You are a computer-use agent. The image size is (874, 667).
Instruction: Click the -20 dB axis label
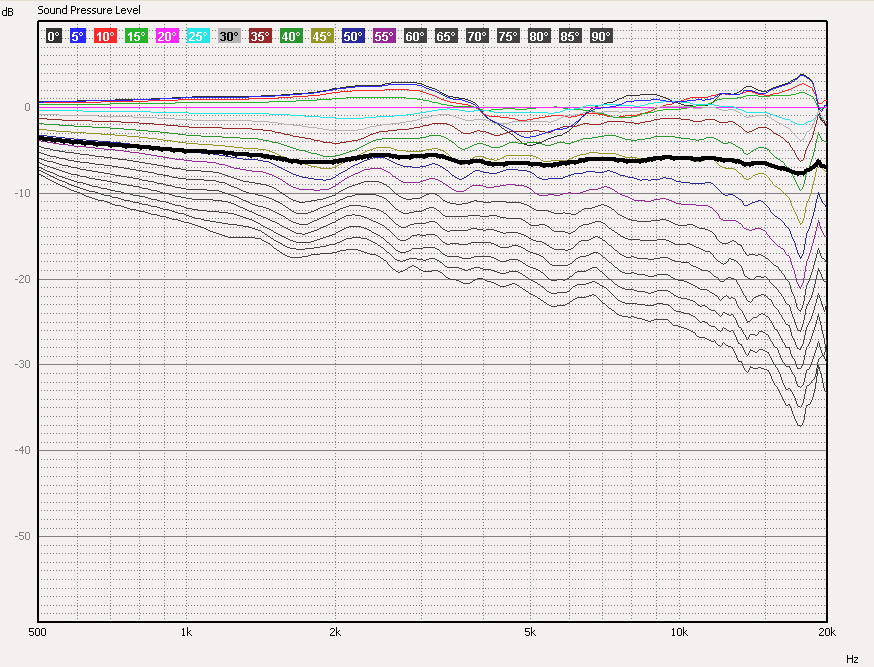coord(23,279)
